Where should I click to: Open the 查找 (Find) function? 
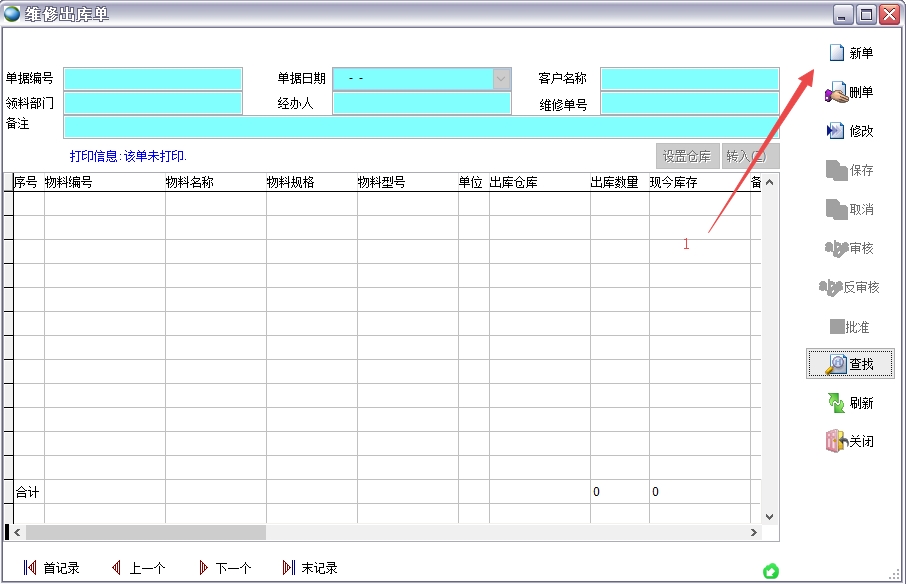coord(851,363)
